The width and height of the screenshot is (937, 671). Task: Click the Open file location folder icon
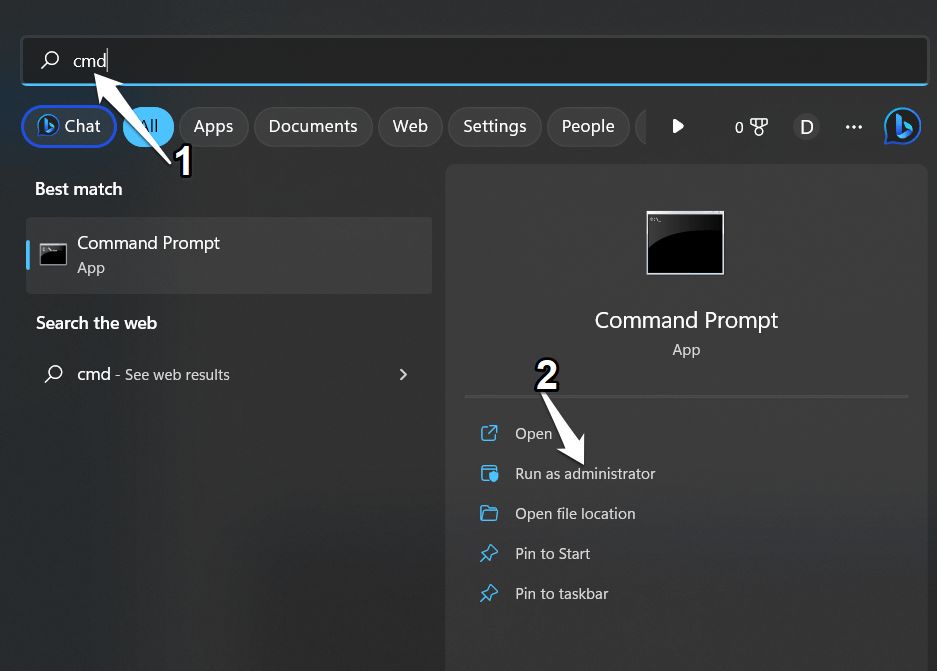click(x=489, y=513)
